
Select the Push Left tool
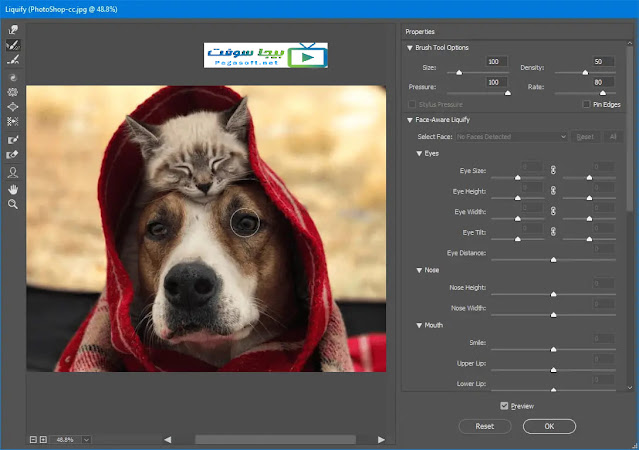tap(13, 121)
